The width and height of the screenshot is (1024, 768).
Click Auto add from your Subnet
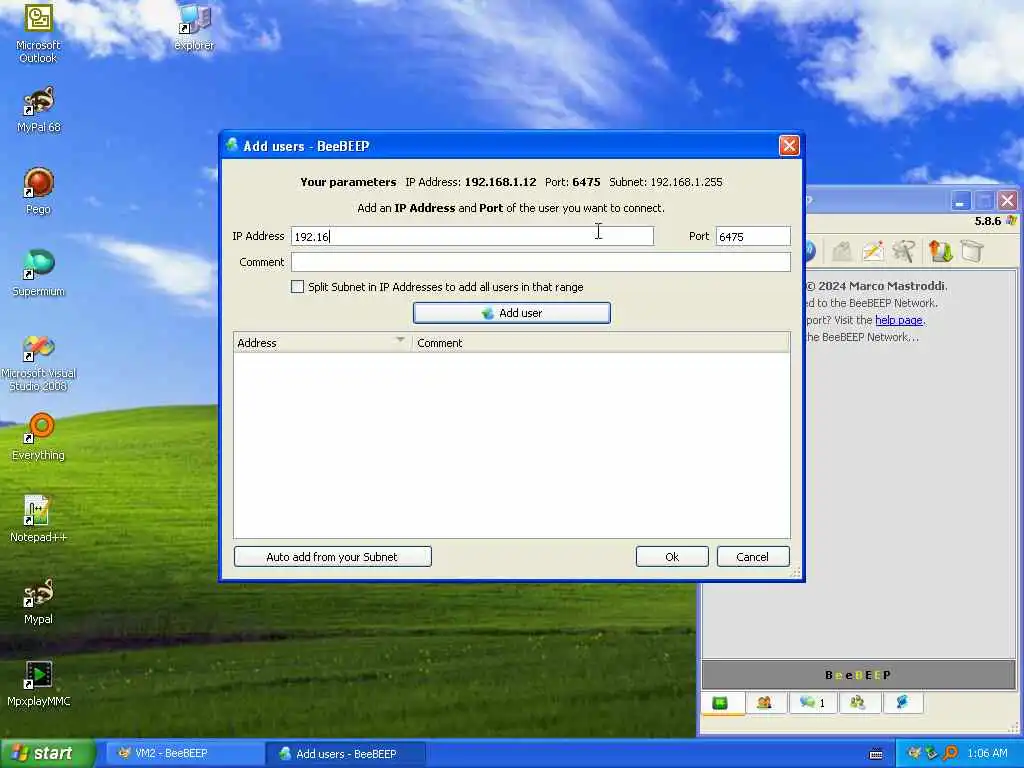pyautogui.click(x=332, y=557)
